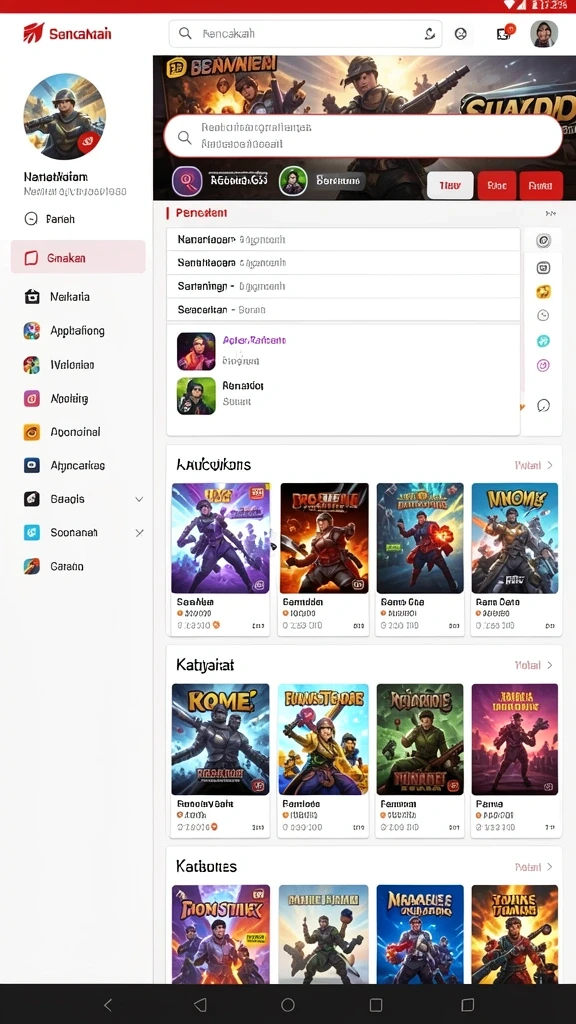Open the link beside Kalucolkans heading
This screenshot has height=1024, width=576.
(x=534, y=466)
